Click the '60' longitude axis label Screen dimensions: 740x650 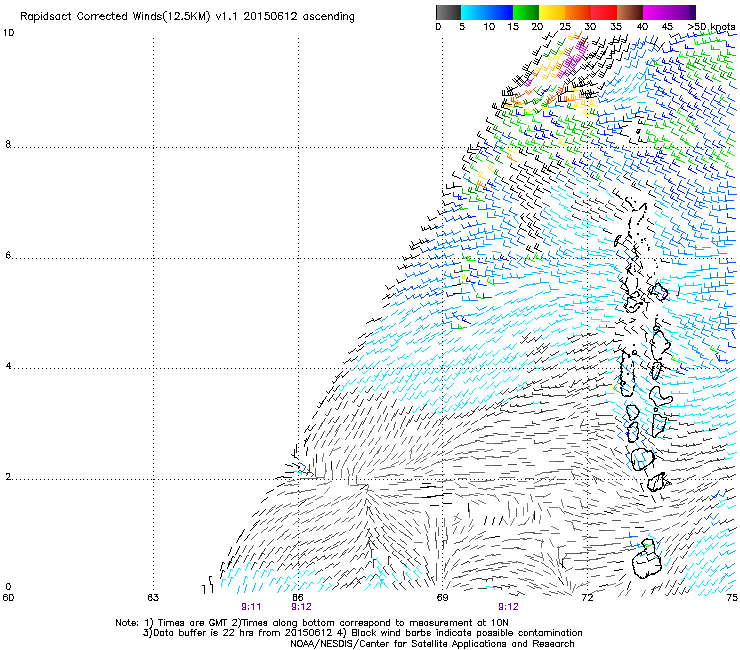pos(8,597)
